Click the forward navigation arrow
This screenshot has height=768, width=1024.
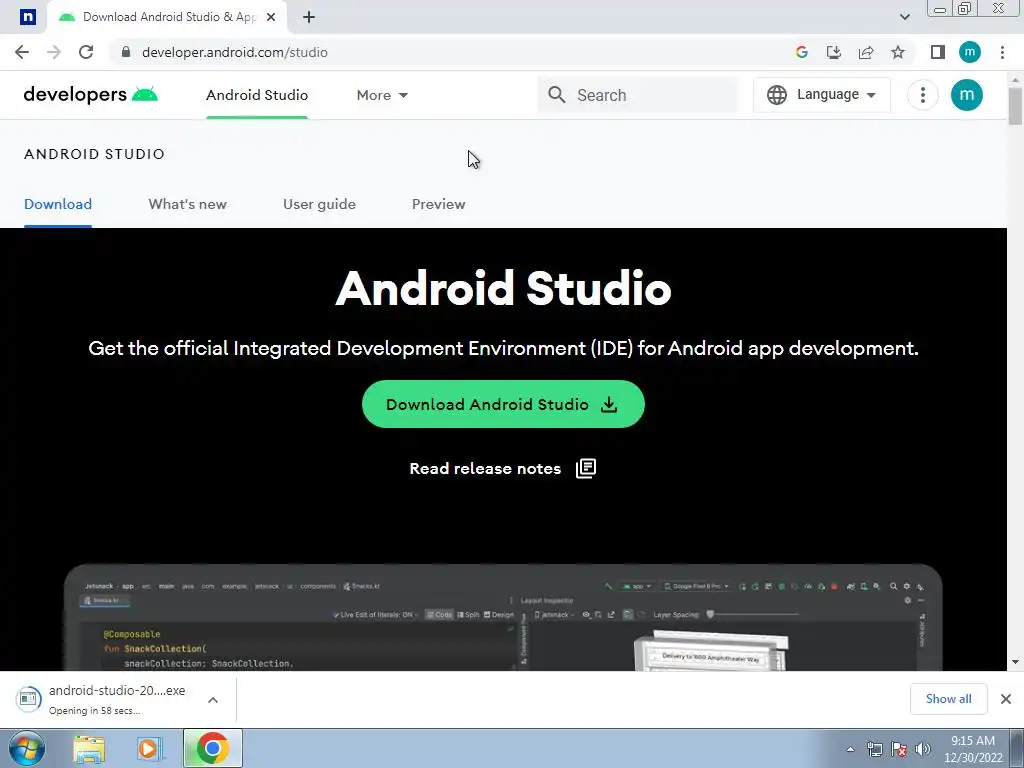[54, 52]
